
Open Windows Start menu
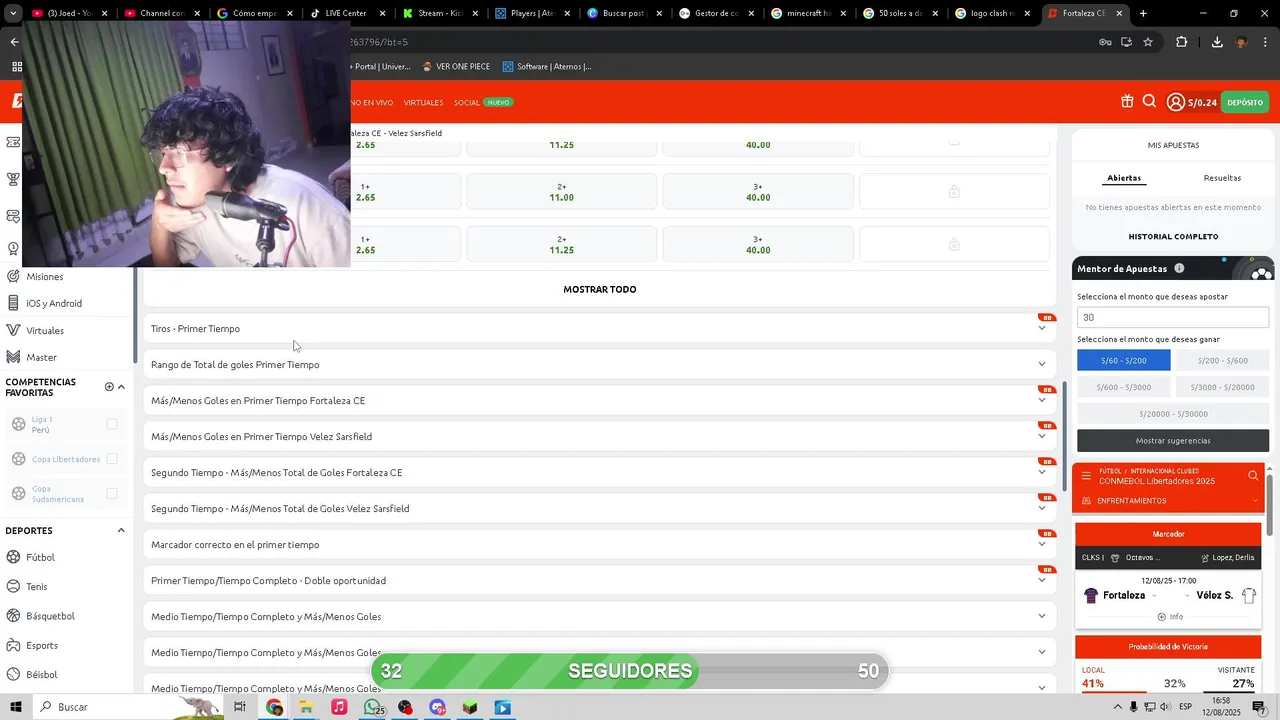(x=15, y=707)
